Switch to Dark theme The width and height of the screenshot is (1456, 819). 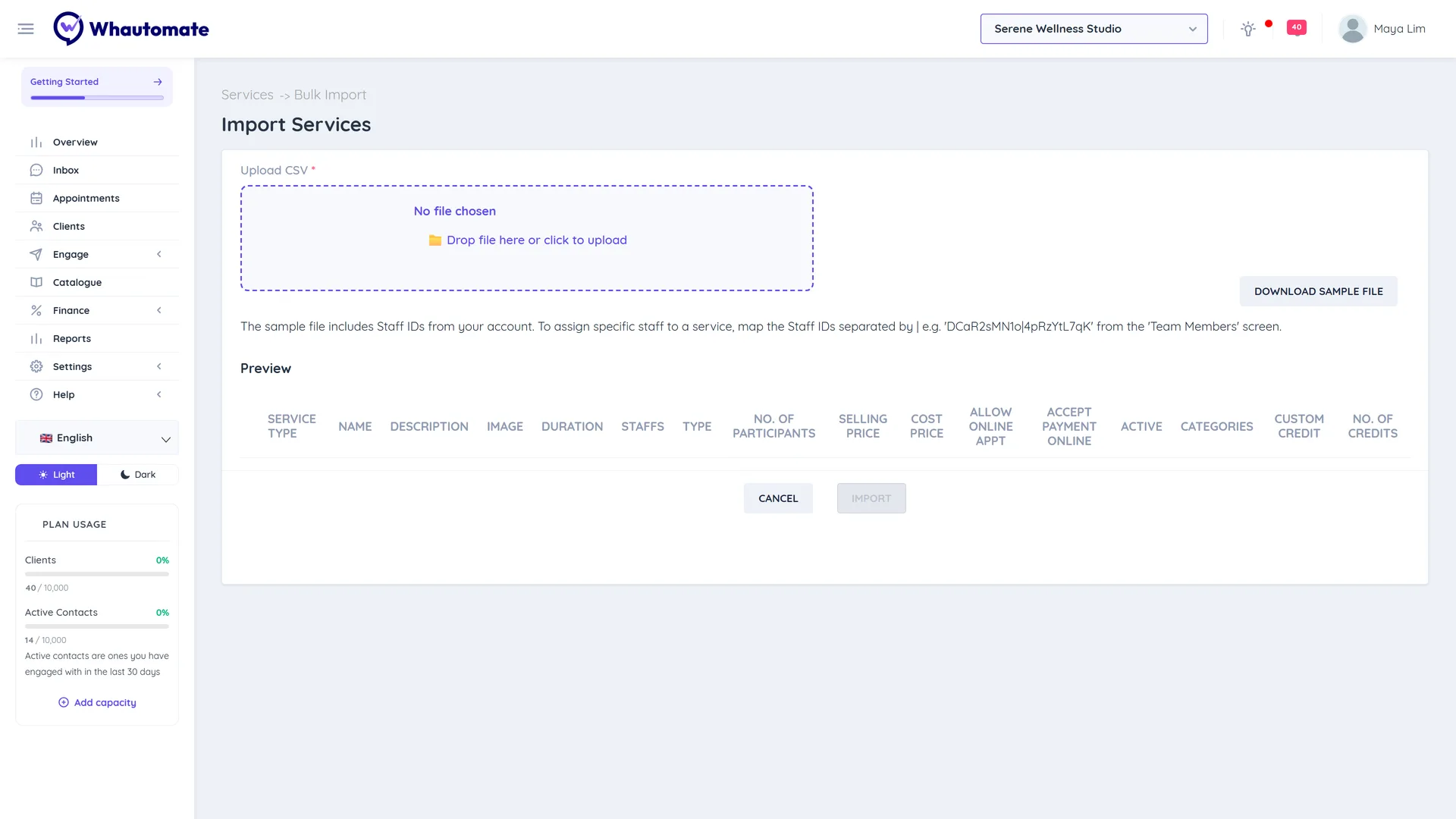[138, 475]
